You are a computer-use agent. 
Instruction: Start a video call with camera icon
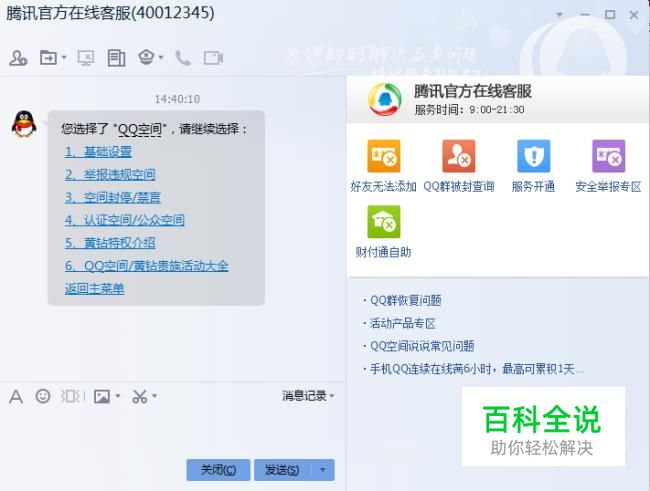coord(213,58)
